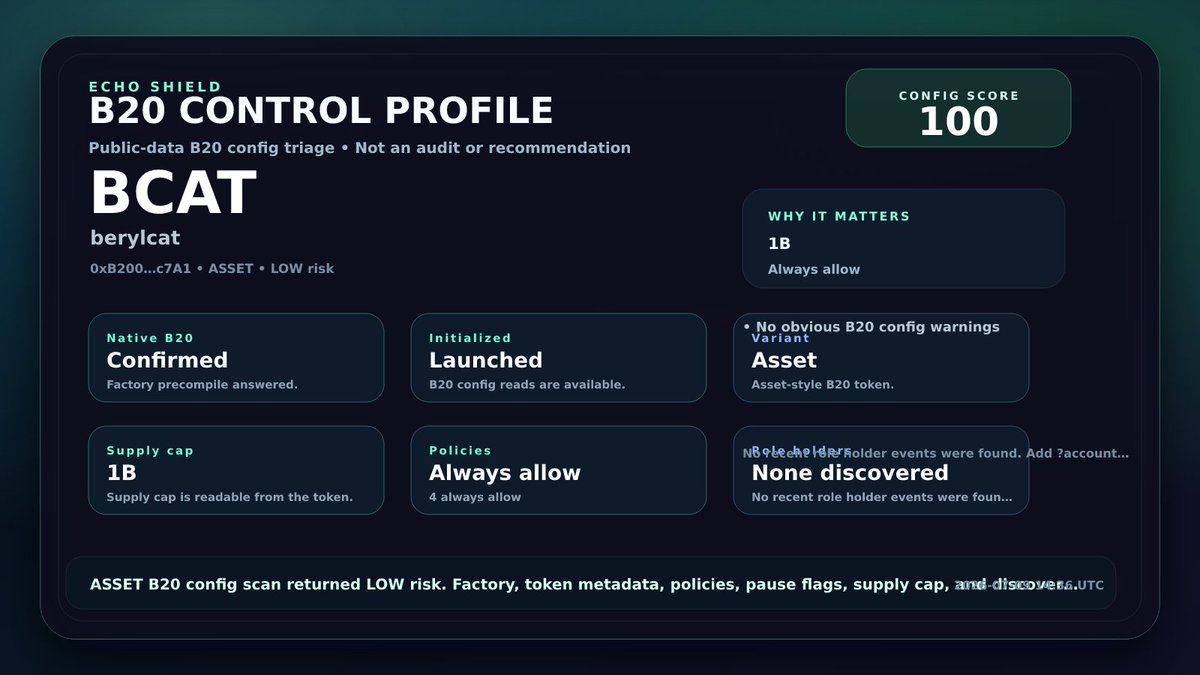The height and width of the screenshot is (675, 1200).
Task: Click the 4 always allow text
Action: (475, 497)
